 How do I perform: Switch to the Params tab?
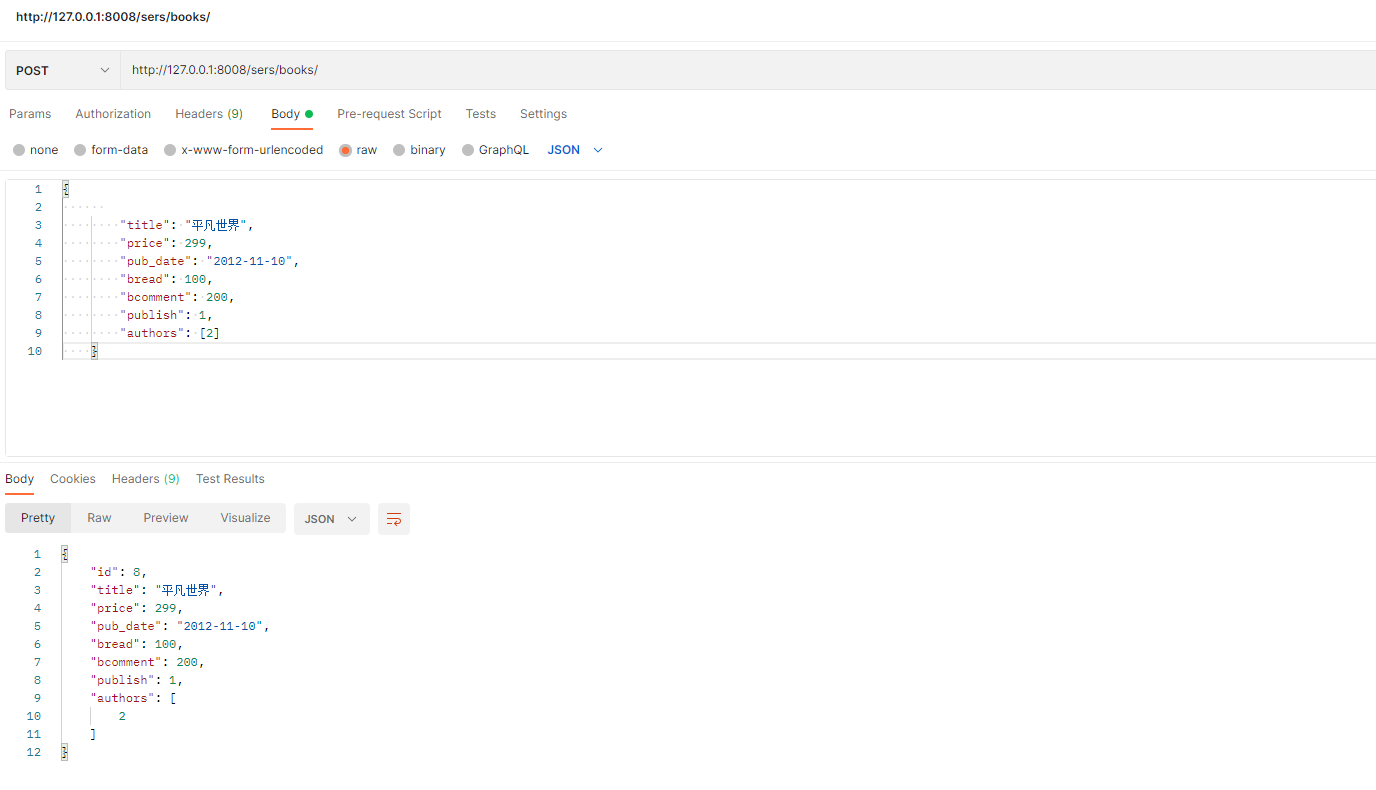(30, 114)
